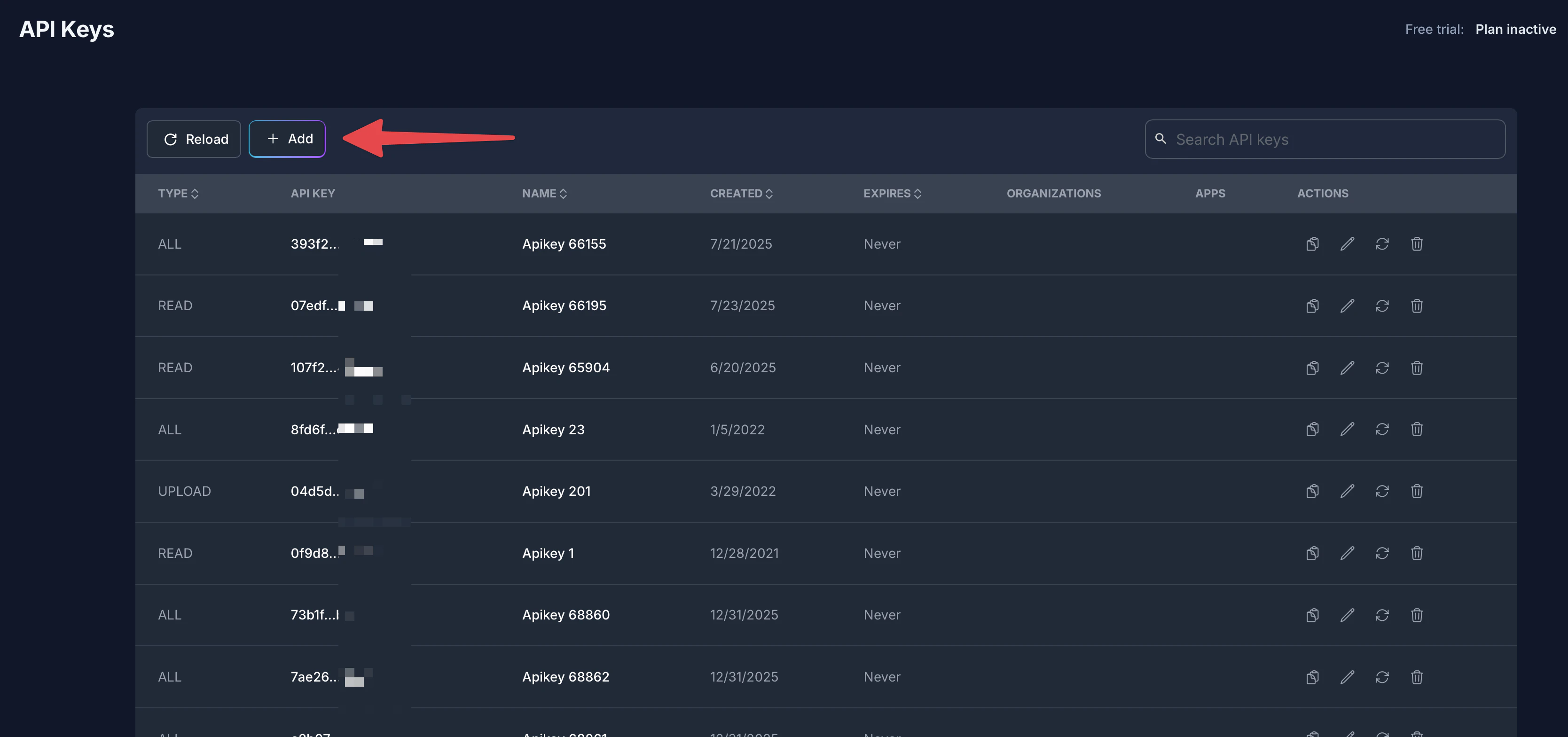Viewport: 1568px width, 737px height.
Task: Delete Apikey 66155 using trash icon
Action: pyautogui.click(x=1417, y=244)
